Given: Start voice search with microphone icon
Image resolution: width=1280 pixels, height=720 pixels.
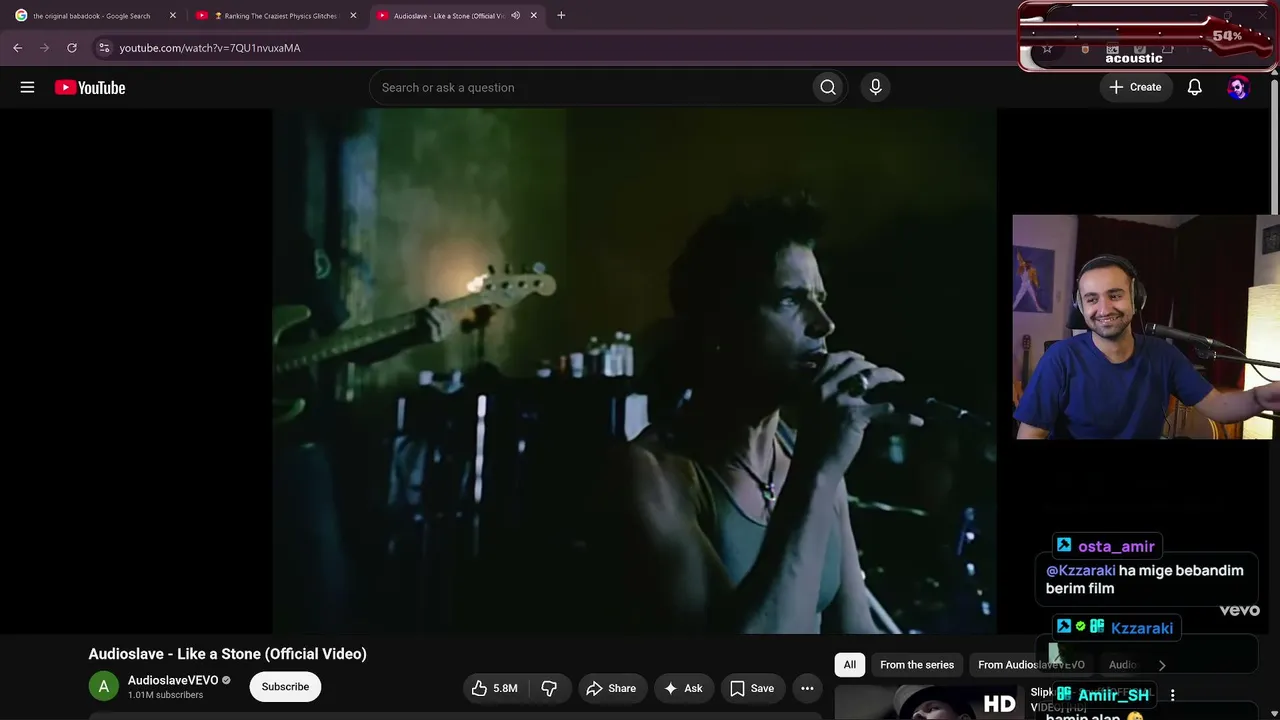Looking at the screenshot, I should (875, 87).
